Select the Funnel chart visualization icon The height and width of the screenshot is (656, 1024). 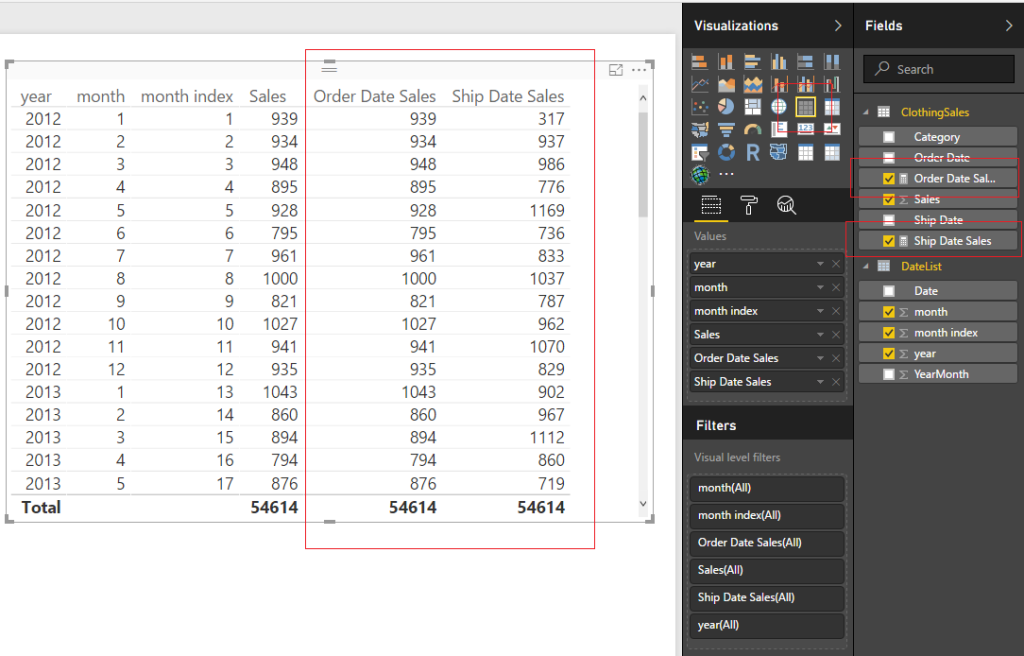pyautogui.click(x=727, y=129)
